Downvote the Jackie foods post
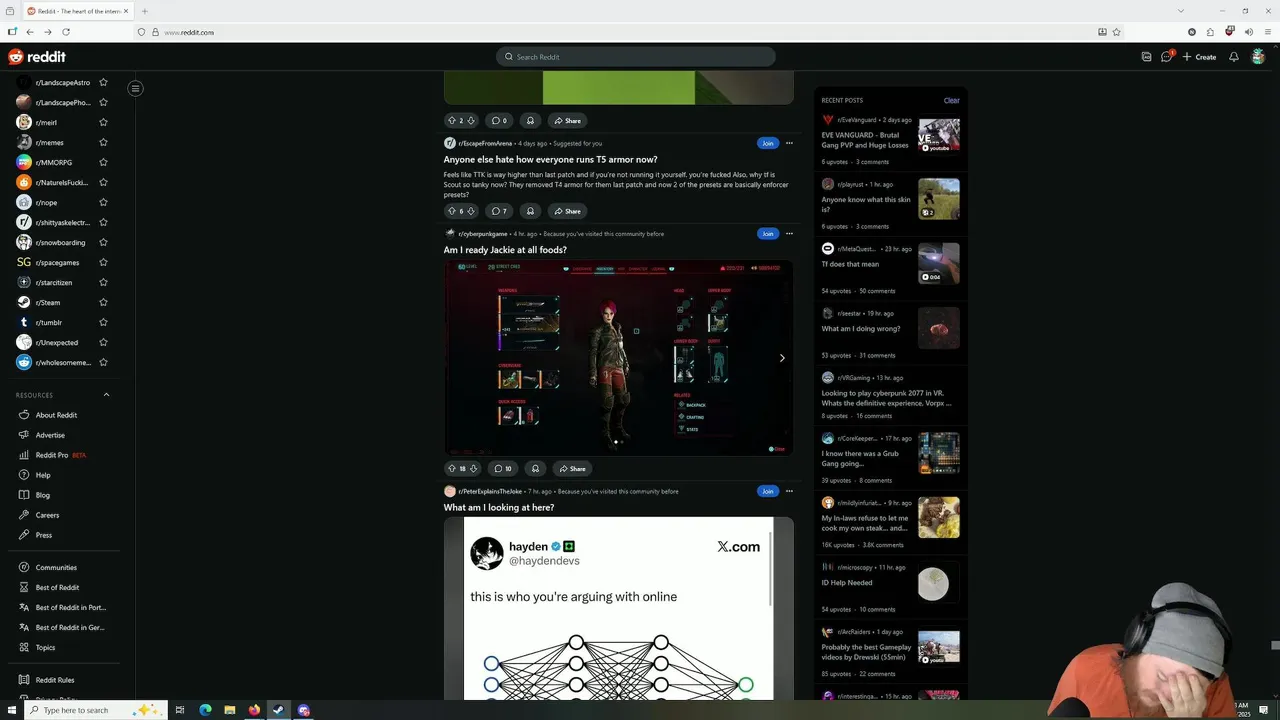This screenshot has width=1280, height=720. click(x=473, y=468)
